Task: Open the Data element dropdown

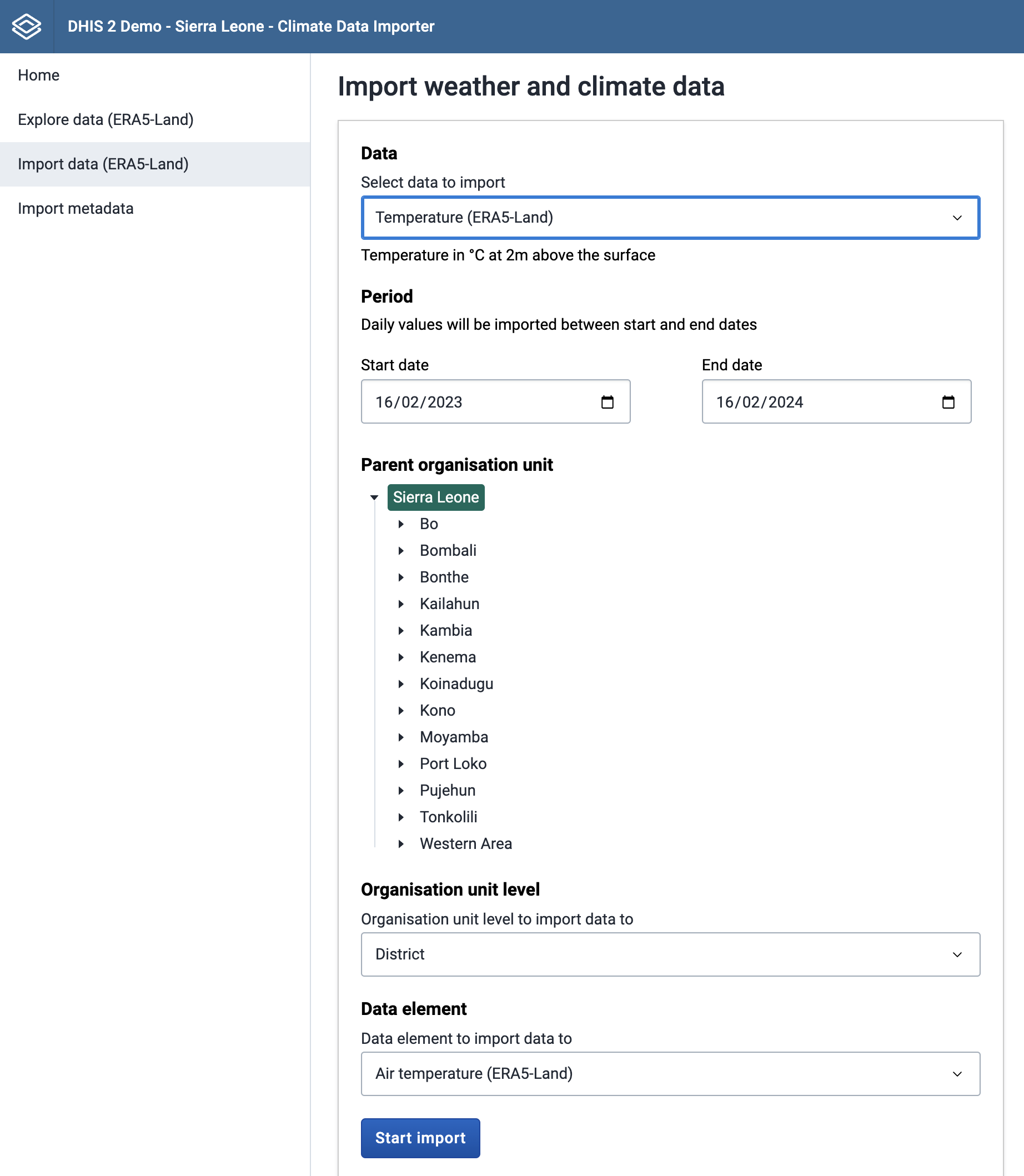Action: click(670, 1074)
